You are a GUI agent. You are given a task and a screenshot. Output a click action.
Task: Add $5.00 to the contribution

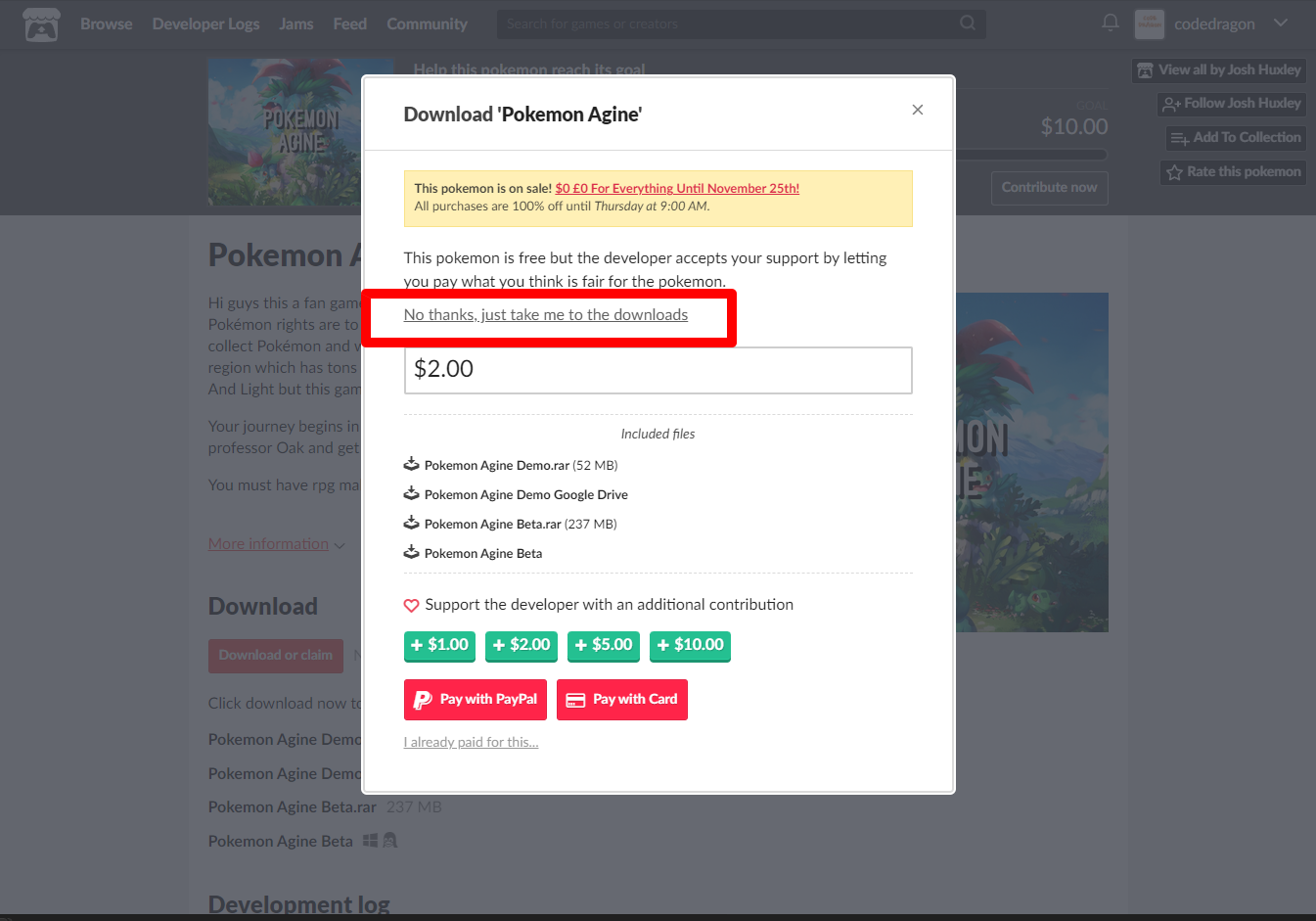click(604, 645)
